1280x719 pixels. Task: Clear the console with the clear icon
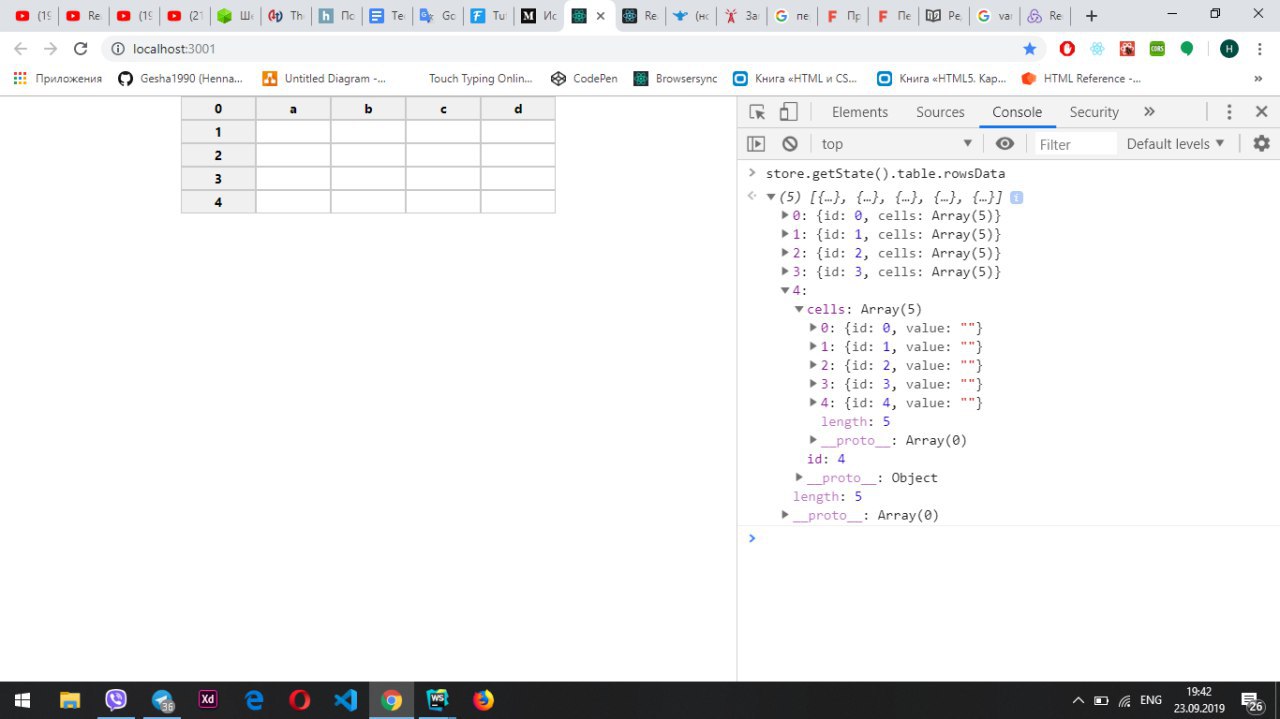790,144
